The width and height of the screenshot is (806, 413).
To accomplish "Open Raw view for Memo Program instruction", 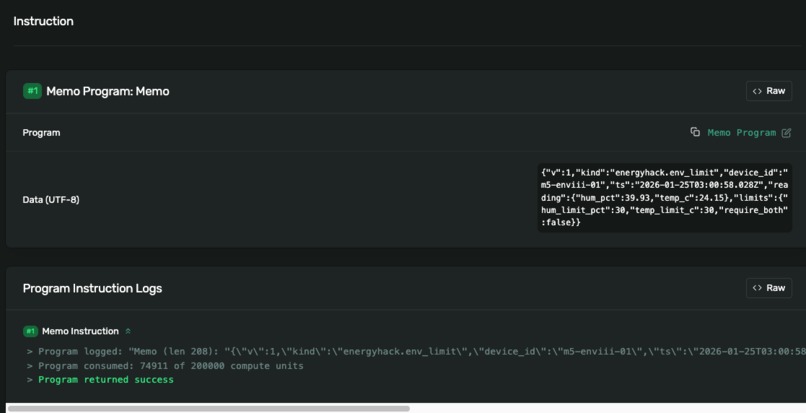I will pos(768,91).
